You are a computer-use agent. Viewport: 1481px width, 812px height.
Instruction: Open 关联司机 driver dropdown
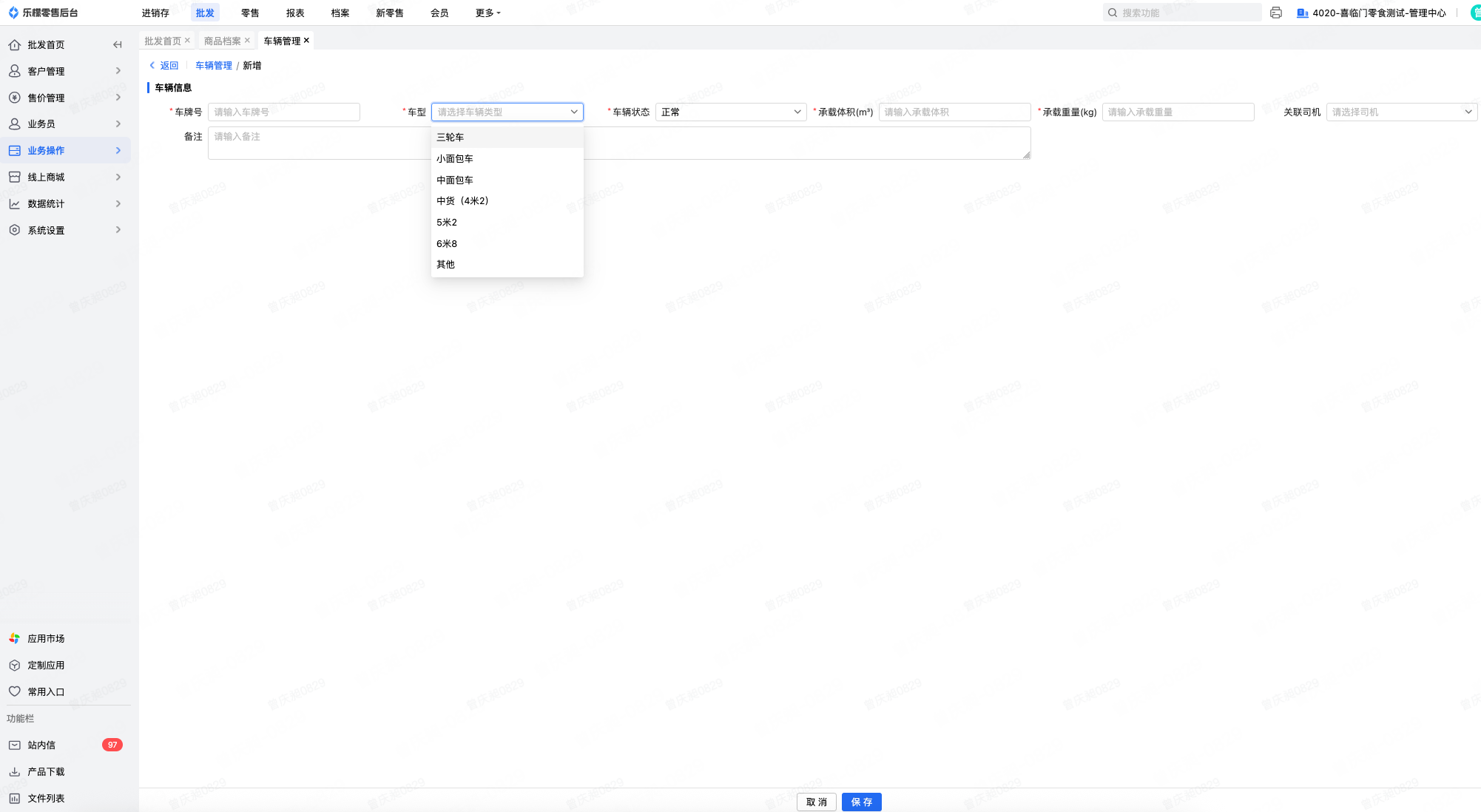pyautogui.click(x=1401, y=112)
